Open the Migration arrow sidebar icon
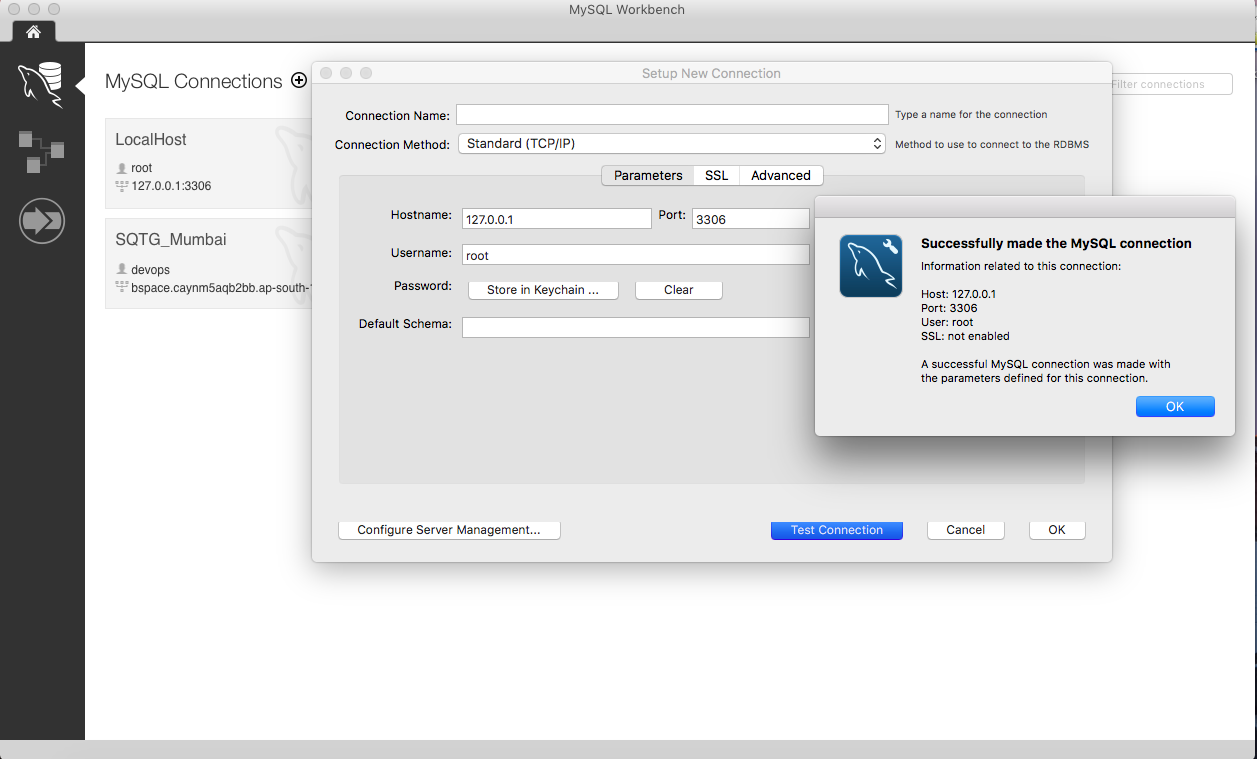 [41, 221]
